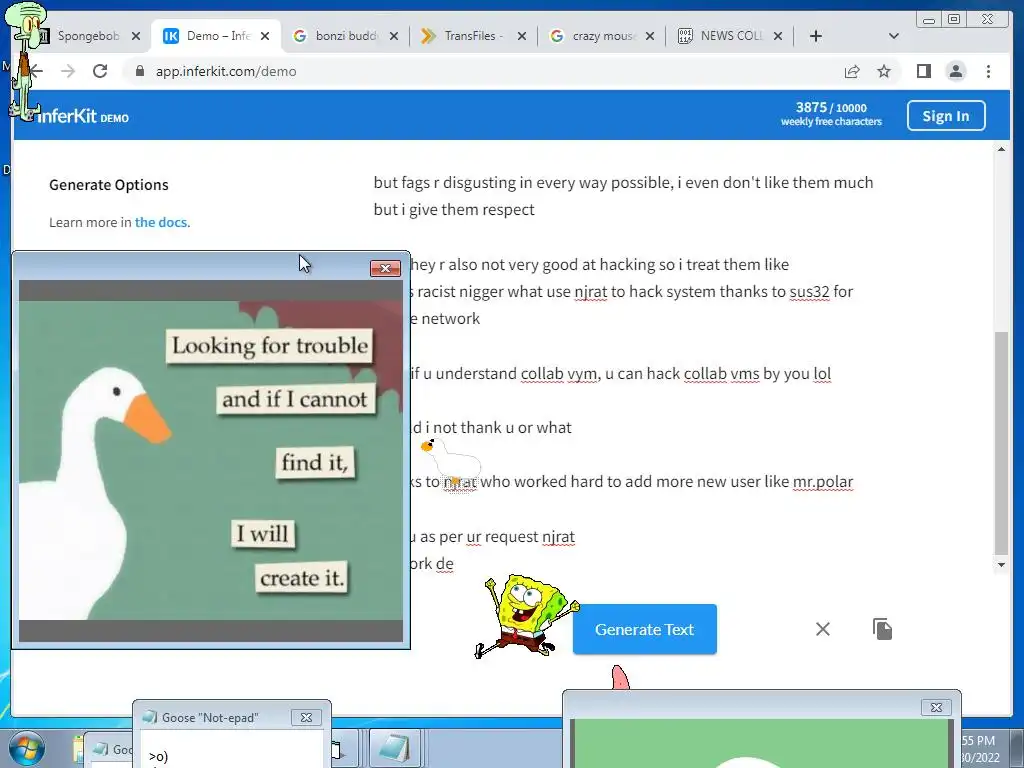Open the TransFiles tab
1024x768 pixels.
473,36
